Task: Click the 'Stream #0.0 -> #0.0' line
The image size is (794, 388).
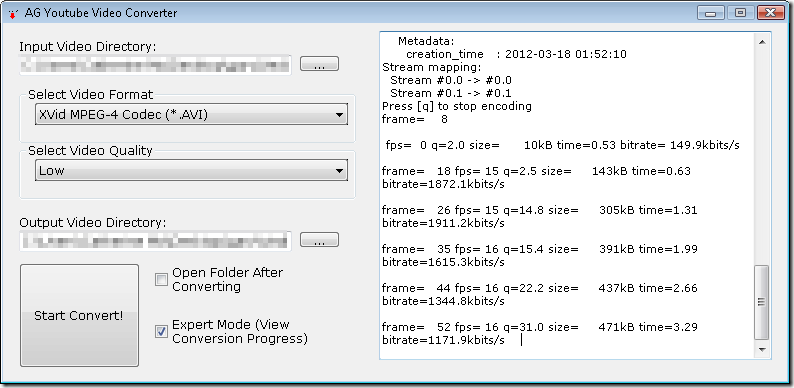Action: (x=451, y=80)
